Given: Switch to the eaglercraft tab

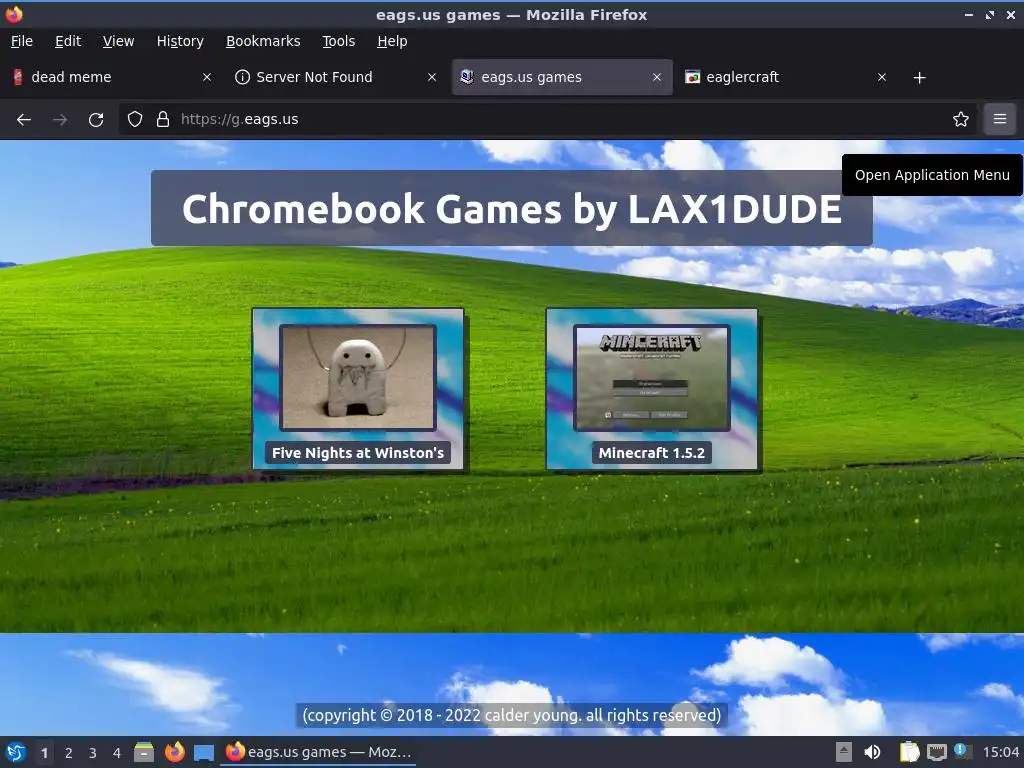Looking at the screenshot, I should pyautogui.click(x=786, y=77).
